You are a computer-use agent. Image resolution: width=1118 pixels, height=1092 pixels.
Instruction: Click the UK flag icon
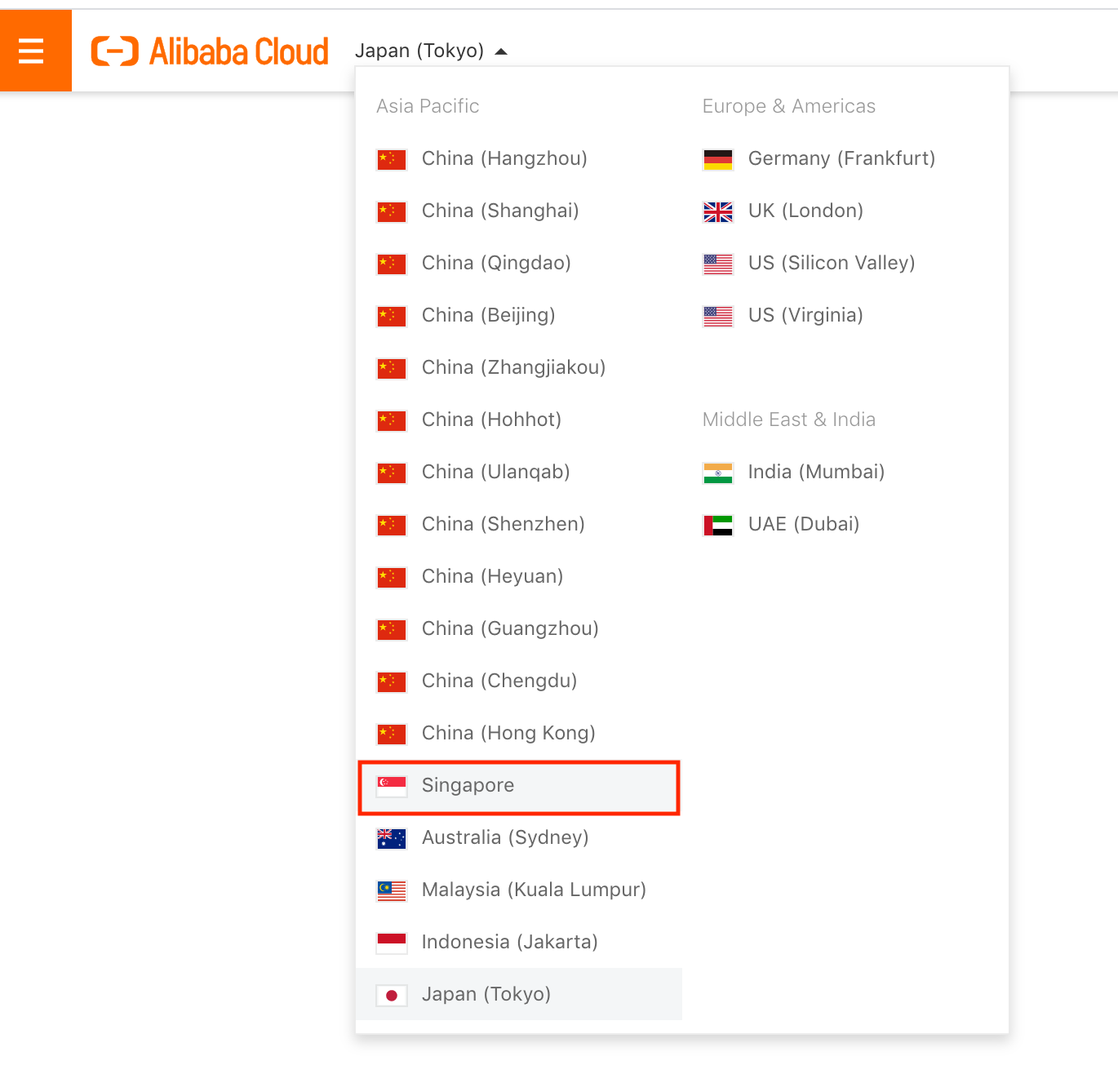click(x=717, y=211)
